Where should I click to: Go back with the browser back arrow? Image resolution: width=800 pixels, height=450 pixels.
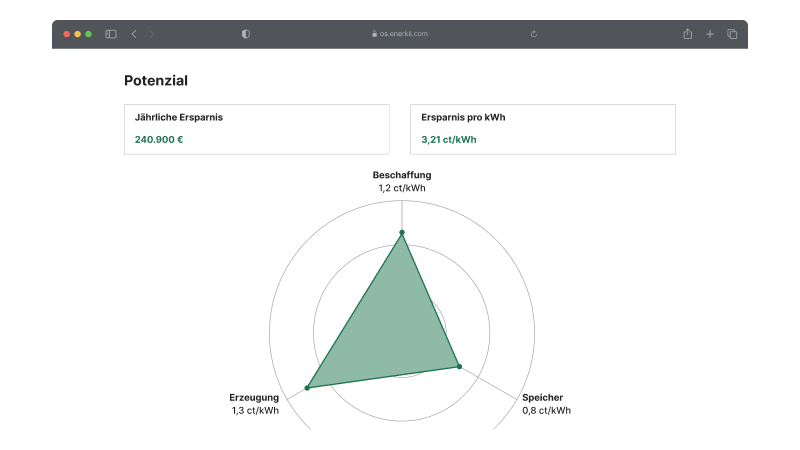[x=134, y=34]
